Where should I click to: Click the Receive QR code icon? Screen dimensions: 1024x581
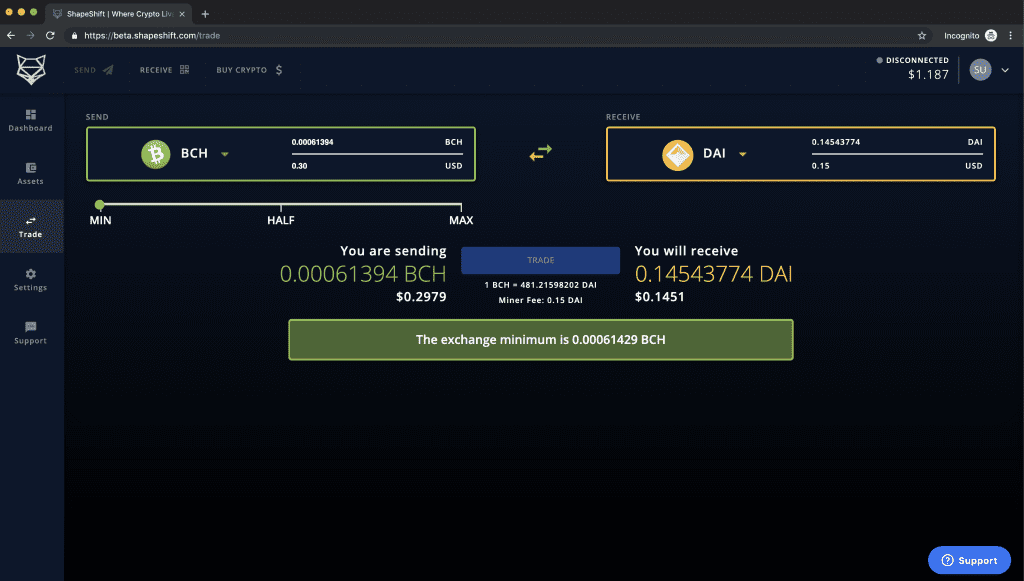tap(184, 70)
